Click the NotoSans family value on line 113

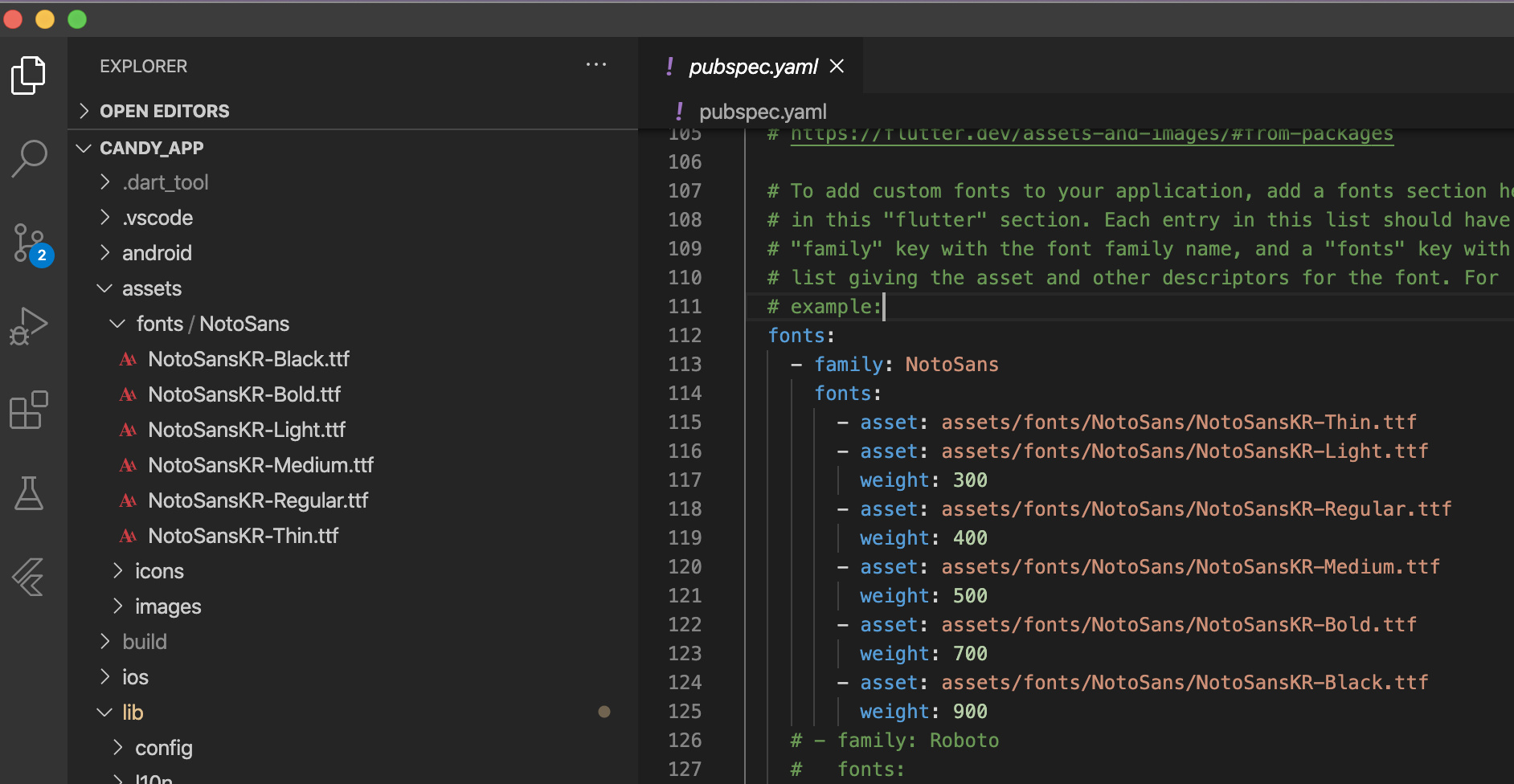click(x=951, y=364)
